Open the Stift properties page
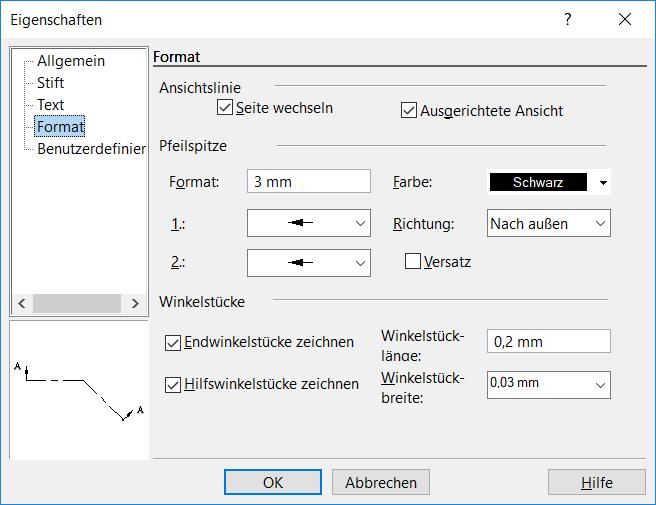656x505 pixels. (50, 83)
